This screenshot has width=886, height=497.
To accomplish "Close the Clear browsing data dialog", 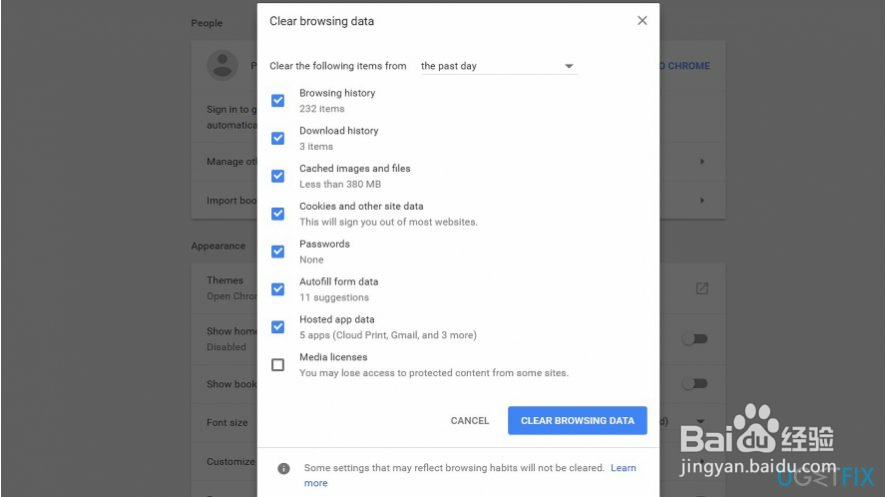I will (x=642, y=21).
